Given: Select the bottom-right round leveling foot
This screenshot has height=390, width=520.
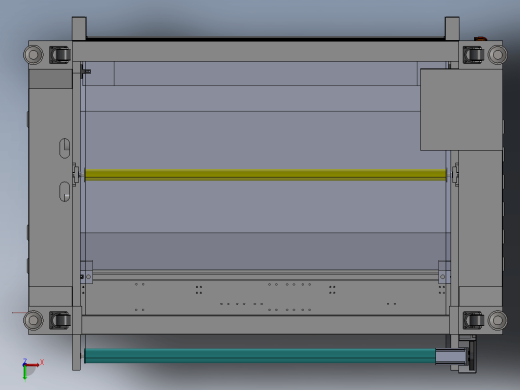Looking at the screenshot, I should (x=497, y=320).
